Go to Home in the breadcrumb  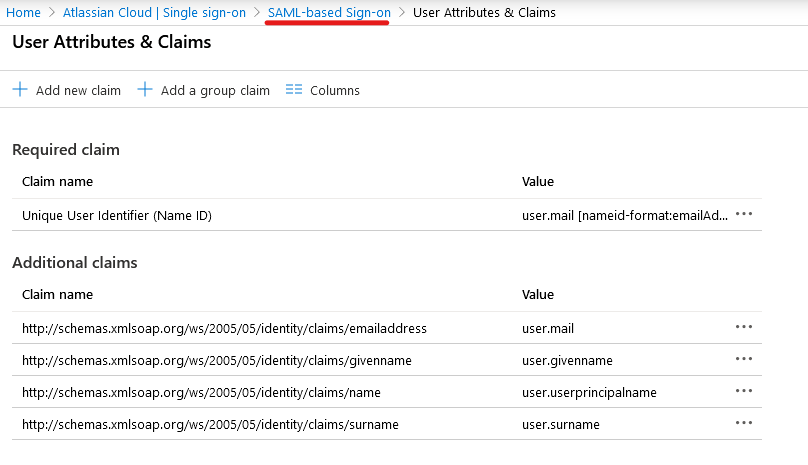tap(23, 13)
